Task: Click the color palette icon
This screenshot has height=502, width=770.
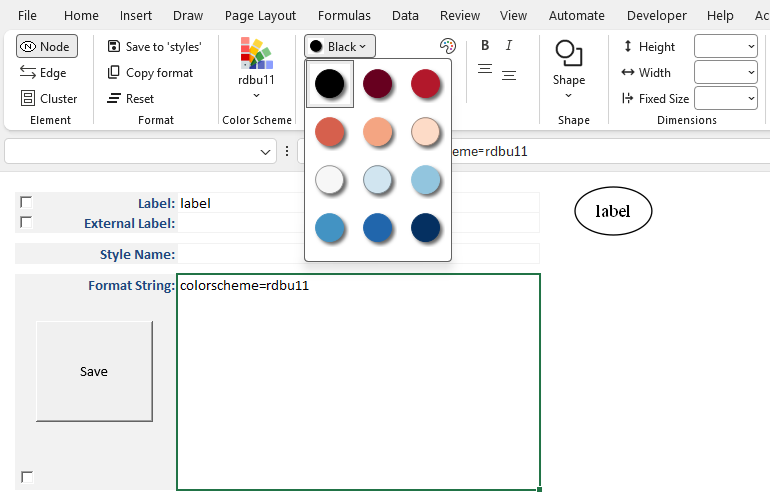Action: click(x=447, y=46)
